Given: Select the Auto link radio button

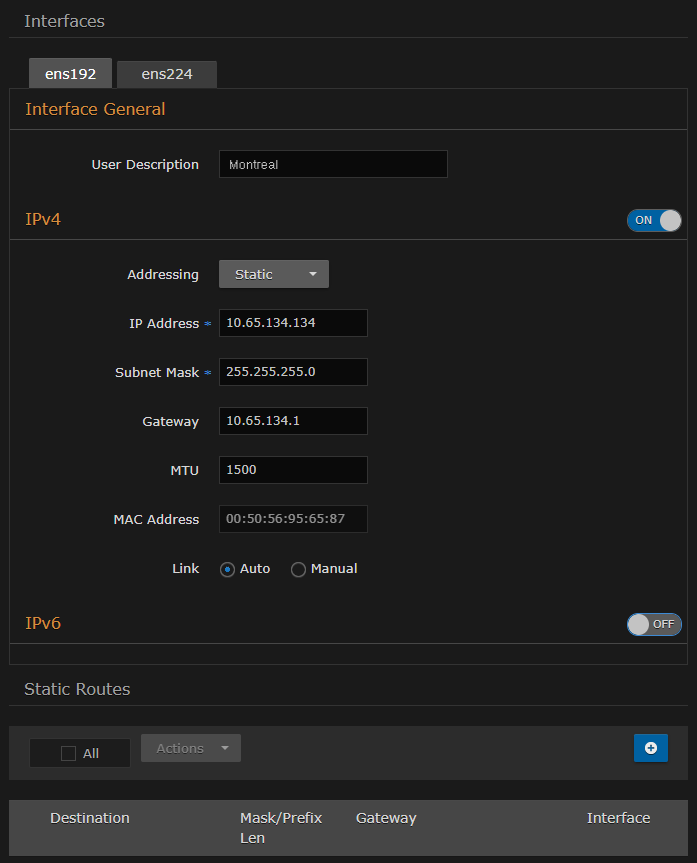Looking at the screenshot, I should pyautogui.click(x=228, y=569).
